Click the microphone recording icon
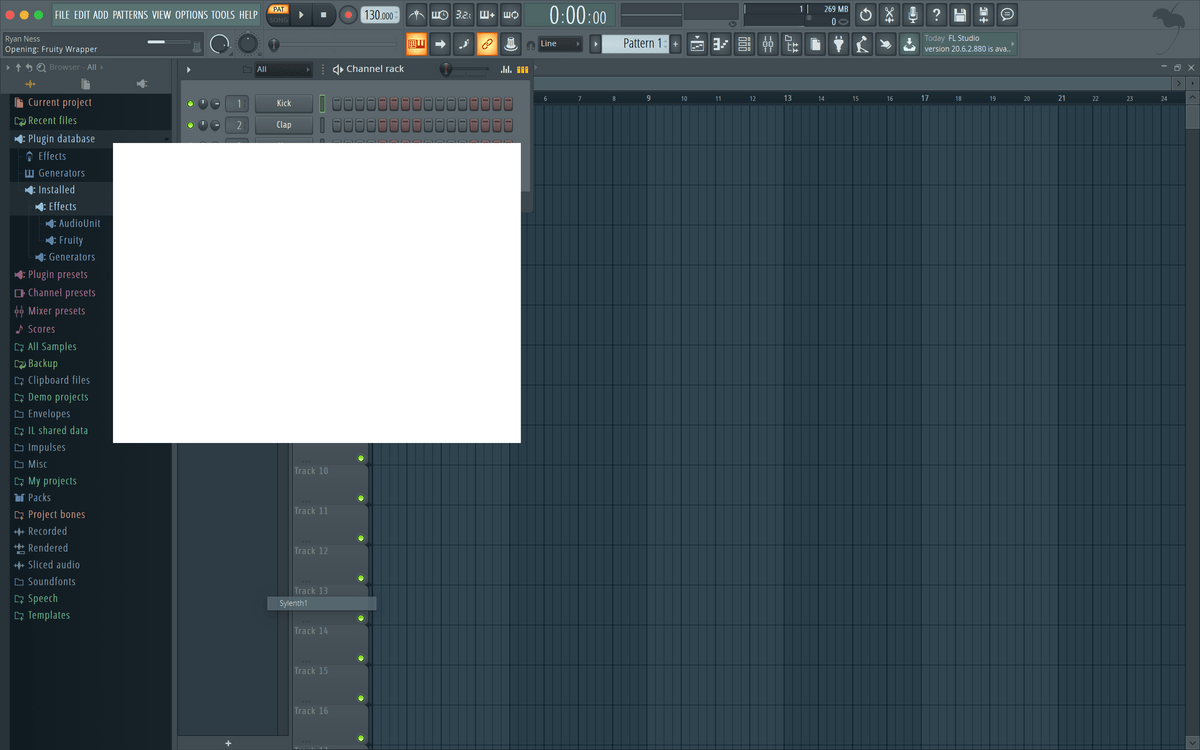The image size is (1200, 750). [x=912, y=15]
